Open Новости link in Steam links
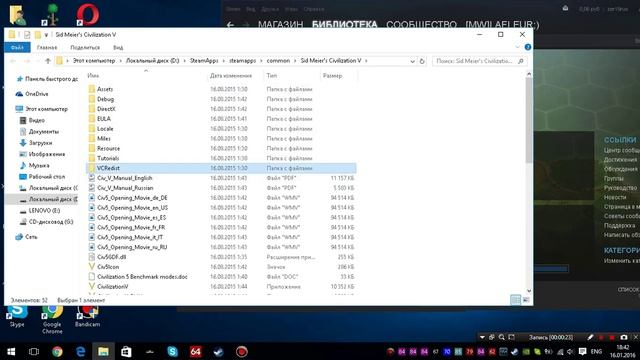Screen dimensions: 640x360 pos(615,197)
